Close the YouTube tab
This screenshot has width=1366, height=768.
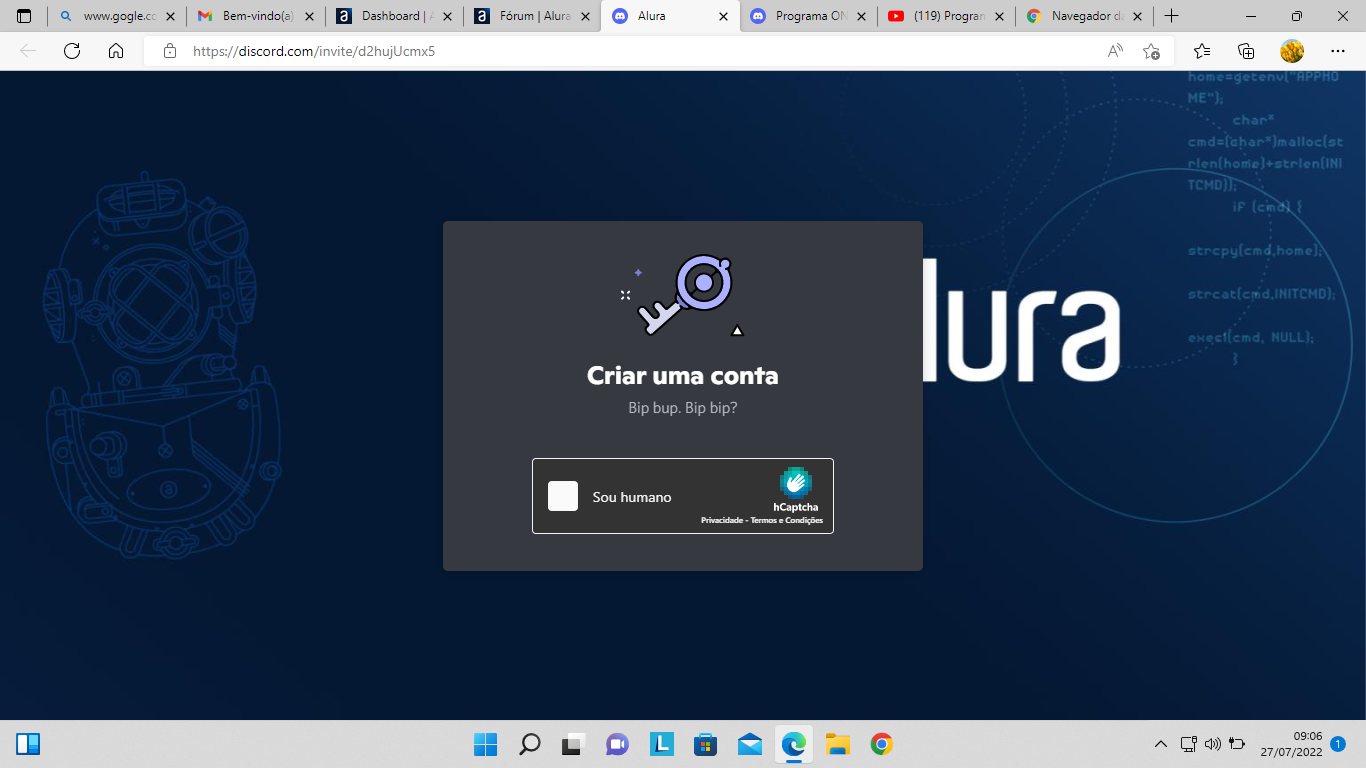click(999, 16)
